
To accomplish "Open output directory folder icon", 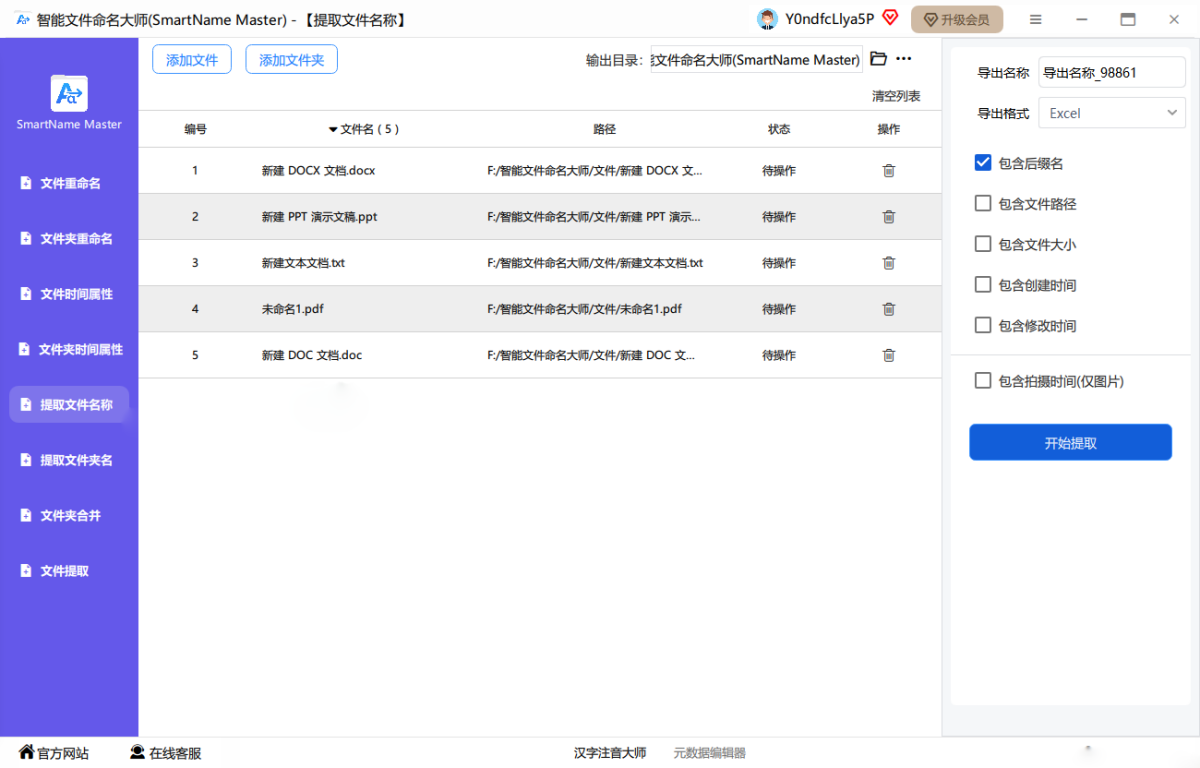I will tap(878, 59).
